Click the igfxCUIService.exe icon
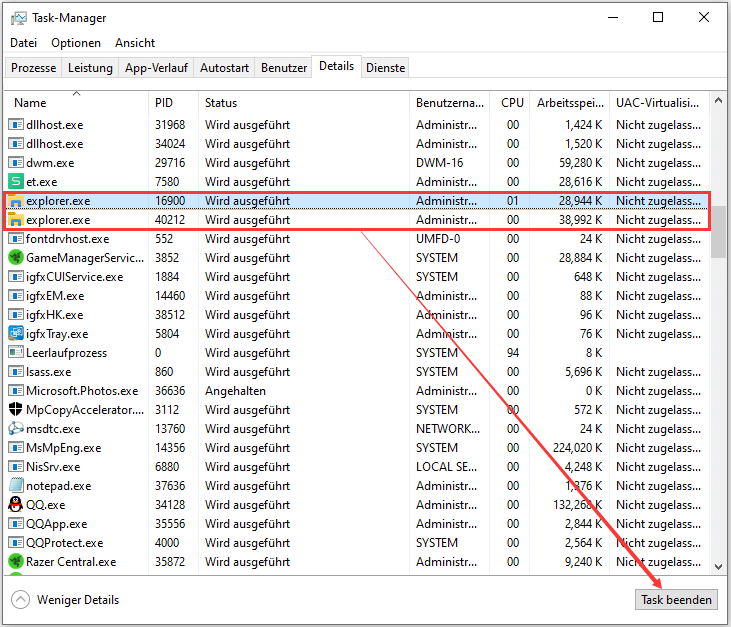731x627 pixels. pyautogui.click(x=16, y=276)
